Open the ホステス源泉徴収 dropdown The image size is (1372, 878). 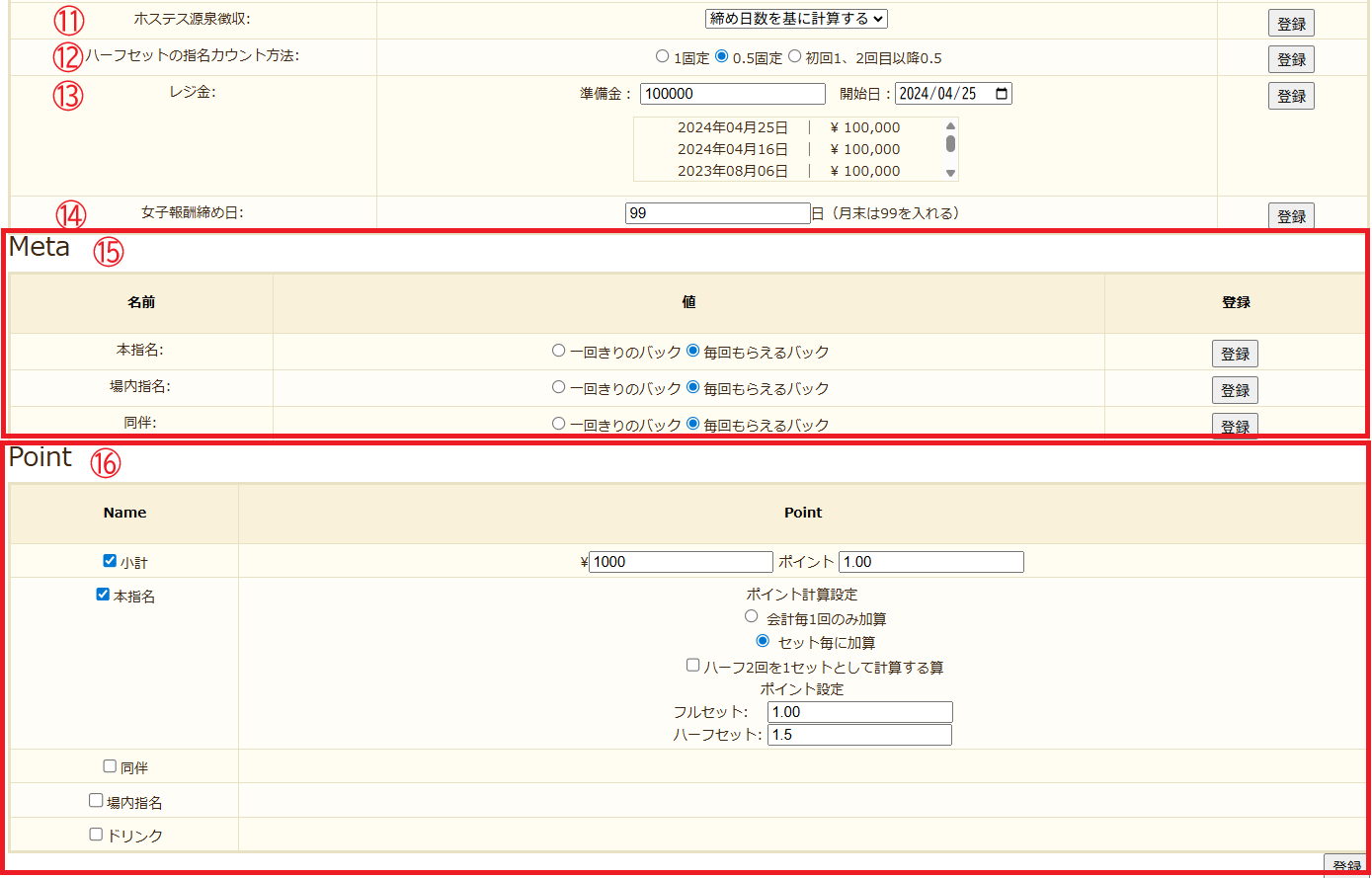pos(796,19)
